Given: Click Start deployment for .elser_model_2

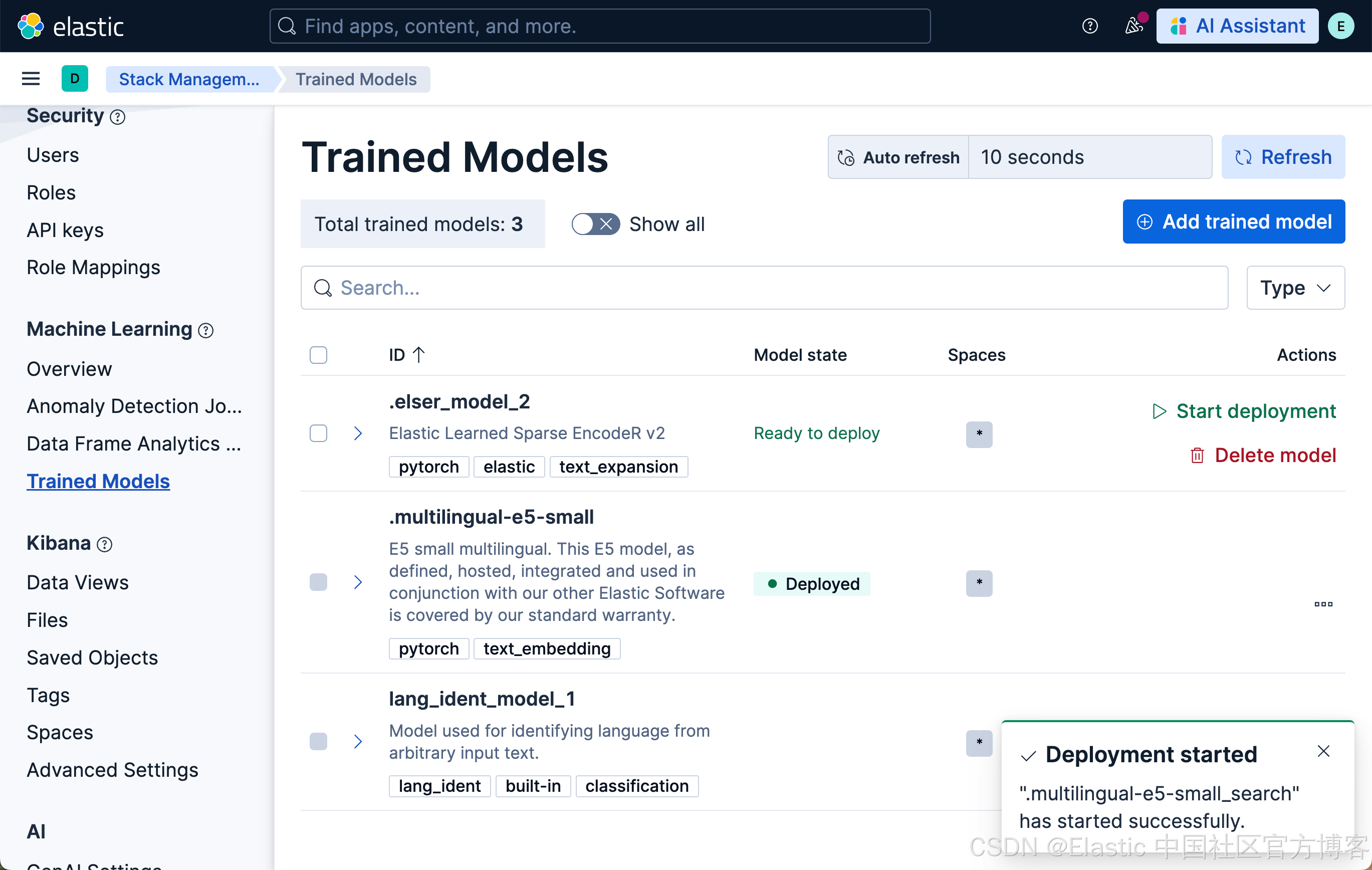Looking at the screenshot, I should 1244,411.
